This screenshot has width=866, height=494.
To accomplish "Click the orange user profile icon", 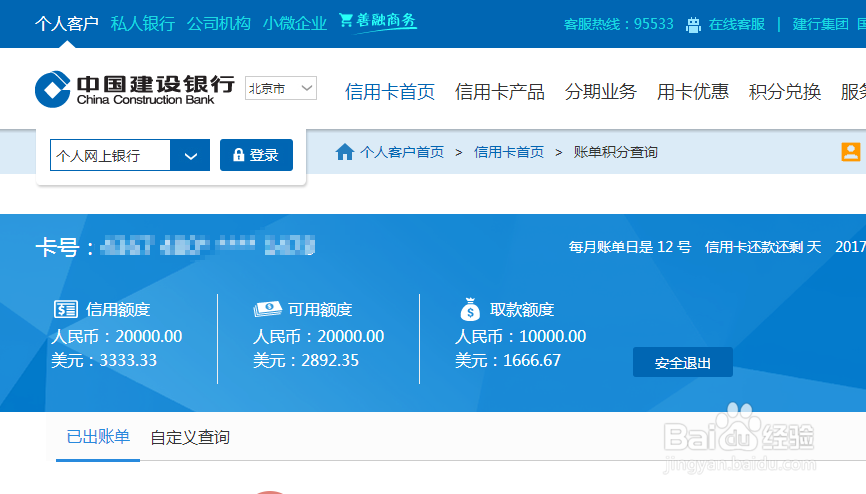I will point(851,151).
